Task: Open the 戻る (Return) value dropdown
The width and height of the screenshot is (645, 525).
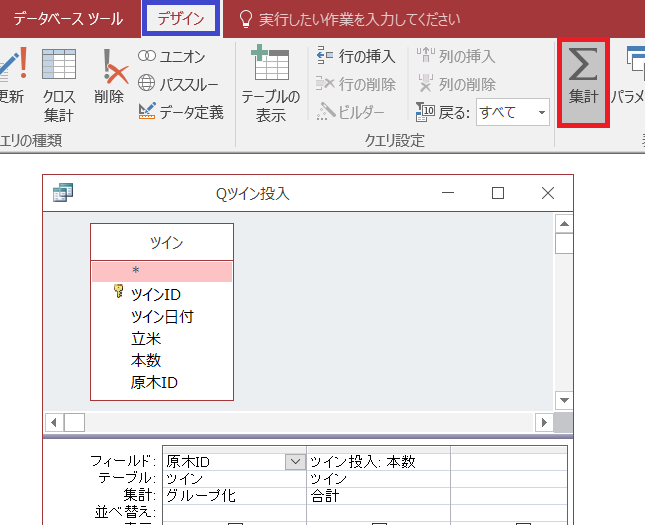Action: click(542, 112)
